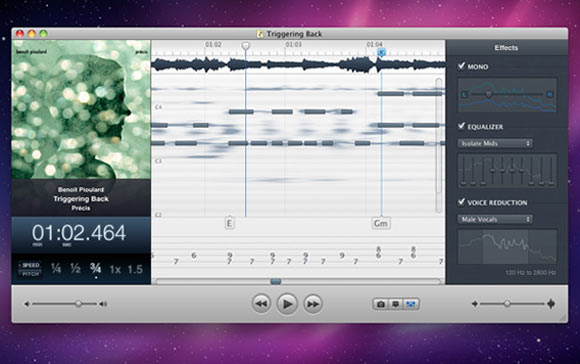Click the zoom slider knob
580x364 pixels.
(x=507, y=304)
